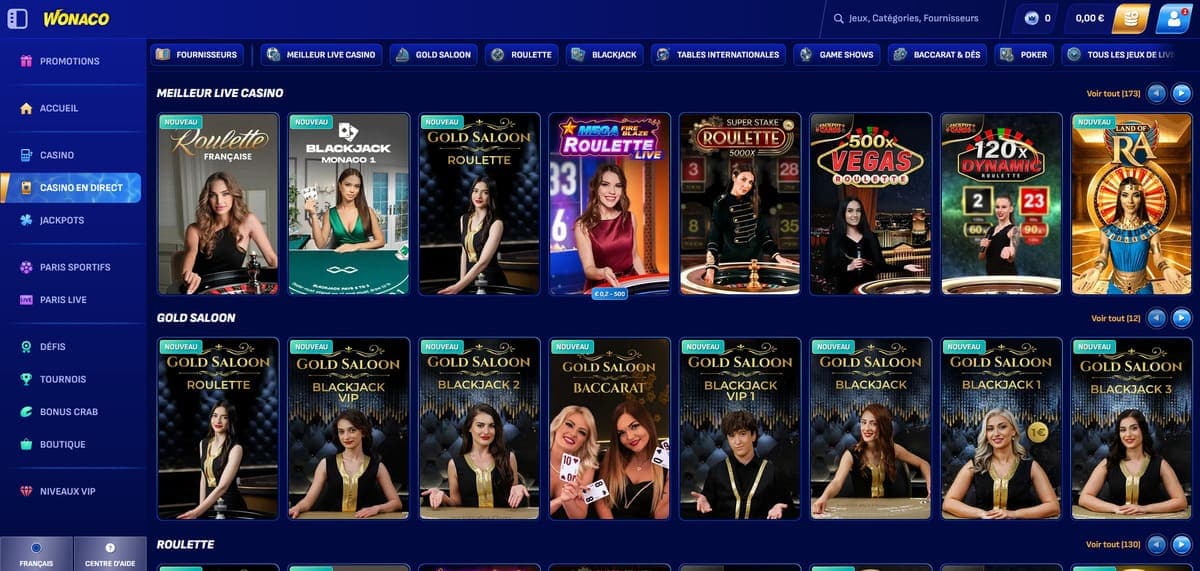Click the Wonaco logo
1200x571 pixels.
tap(77, 18)
